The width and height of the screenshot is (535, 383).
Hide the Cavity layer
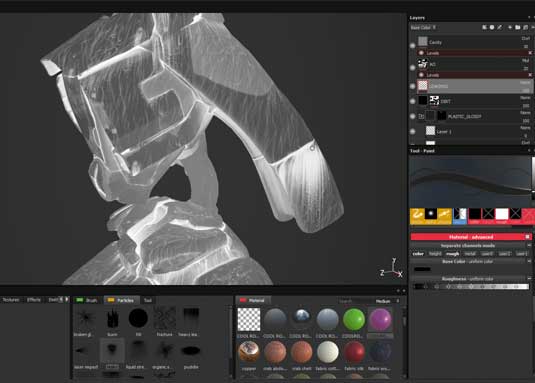413,45
